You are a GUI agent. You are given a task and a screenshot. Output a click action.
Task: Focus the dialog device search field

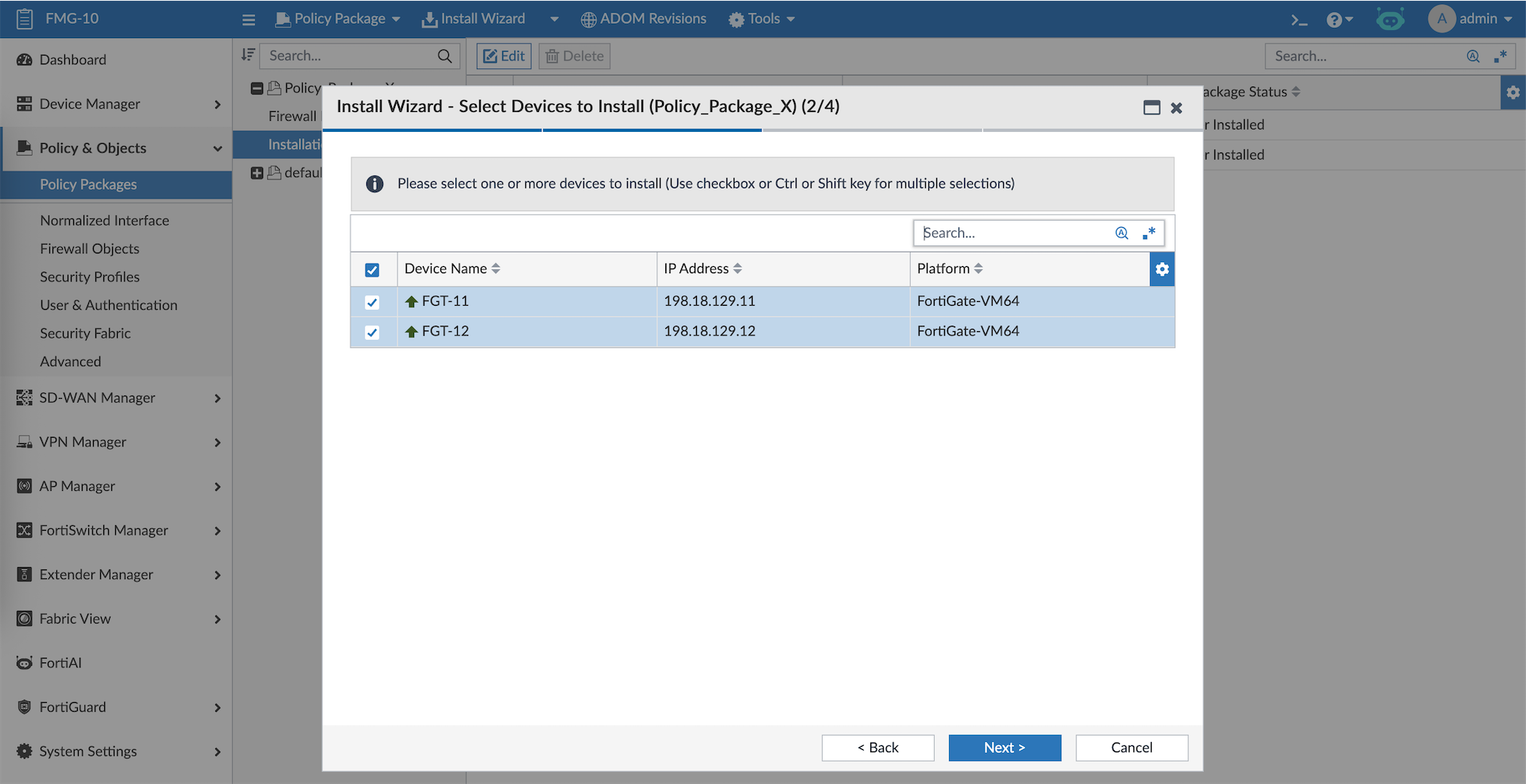coord(1013,233)
